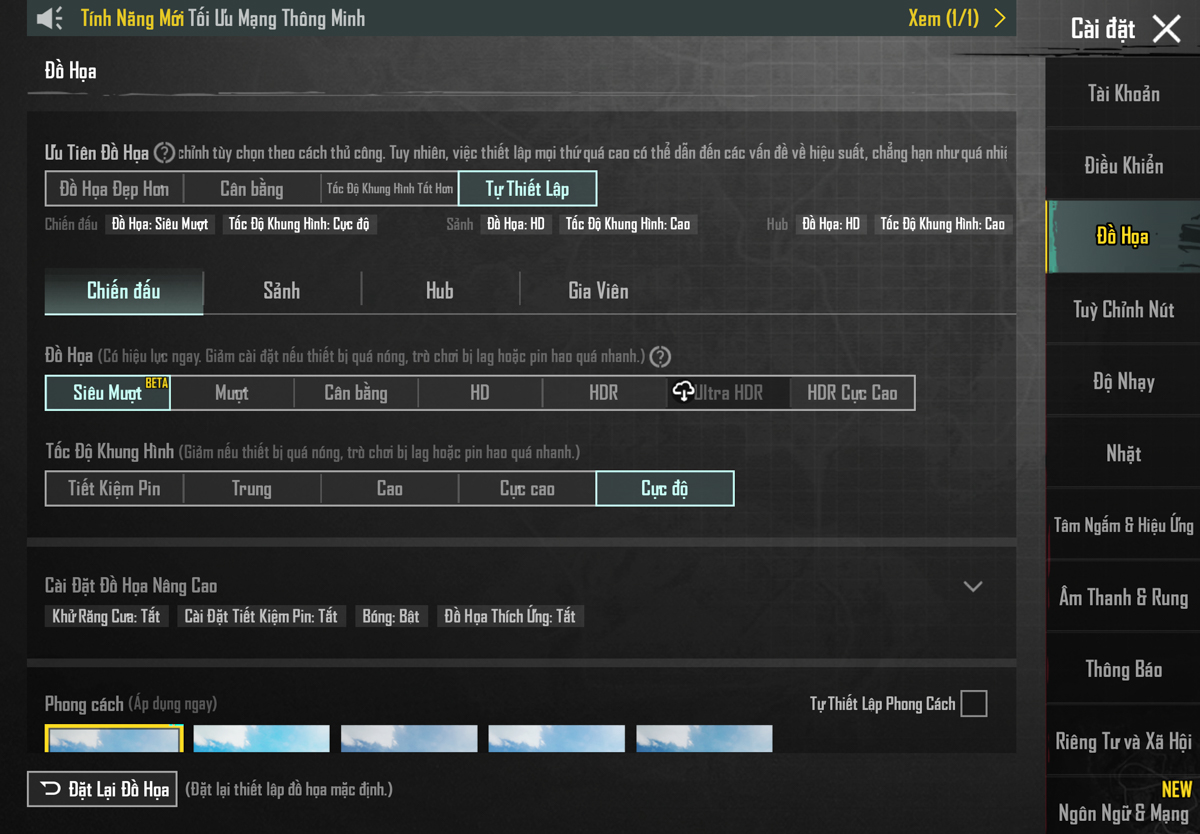This screenshot has width=1200, height=834.
Task: Open Tài Khoản settings category
Action: [x=1123, y=94]
